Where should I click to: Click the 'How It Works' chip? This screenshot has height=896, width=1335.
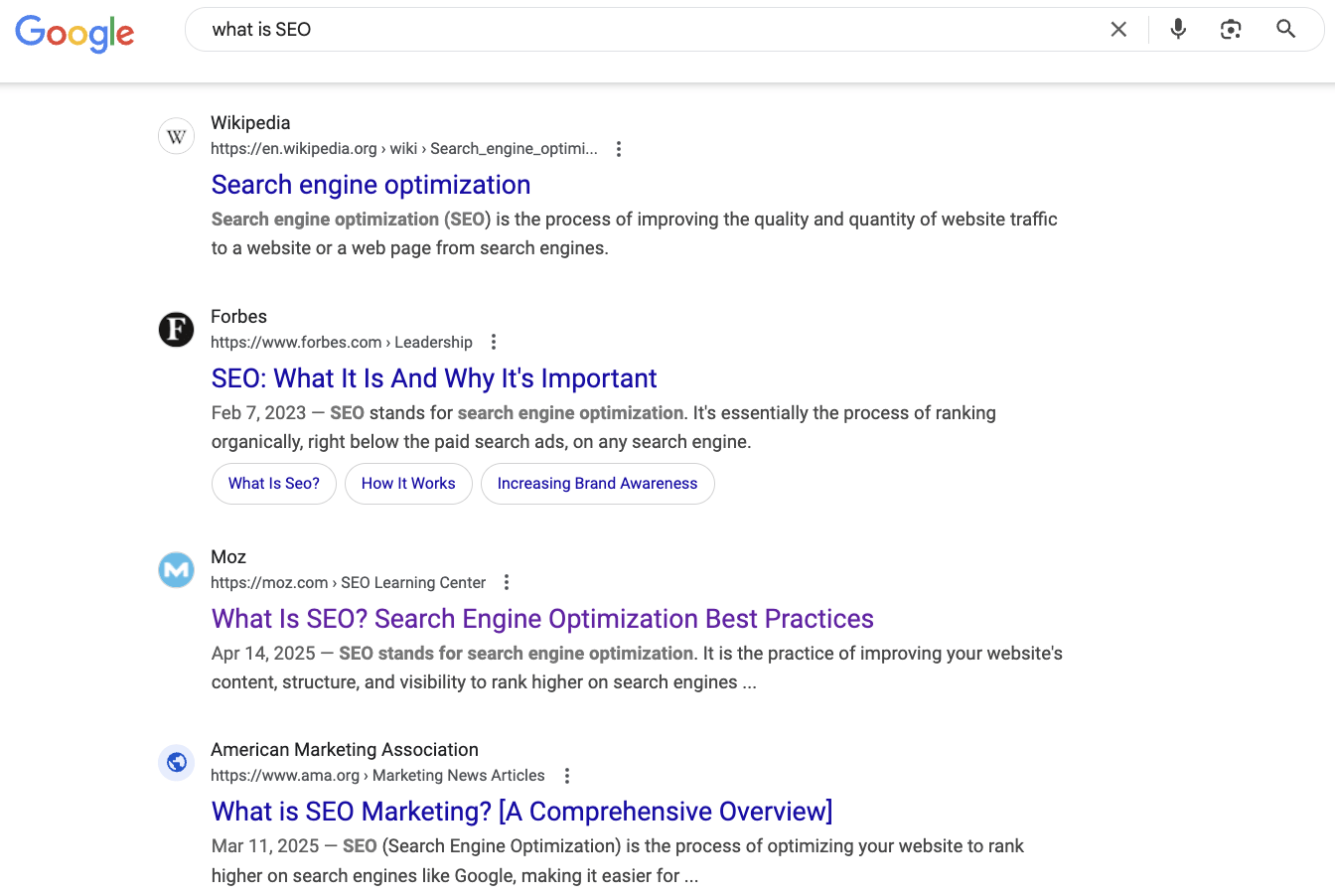tap(408, 484)
